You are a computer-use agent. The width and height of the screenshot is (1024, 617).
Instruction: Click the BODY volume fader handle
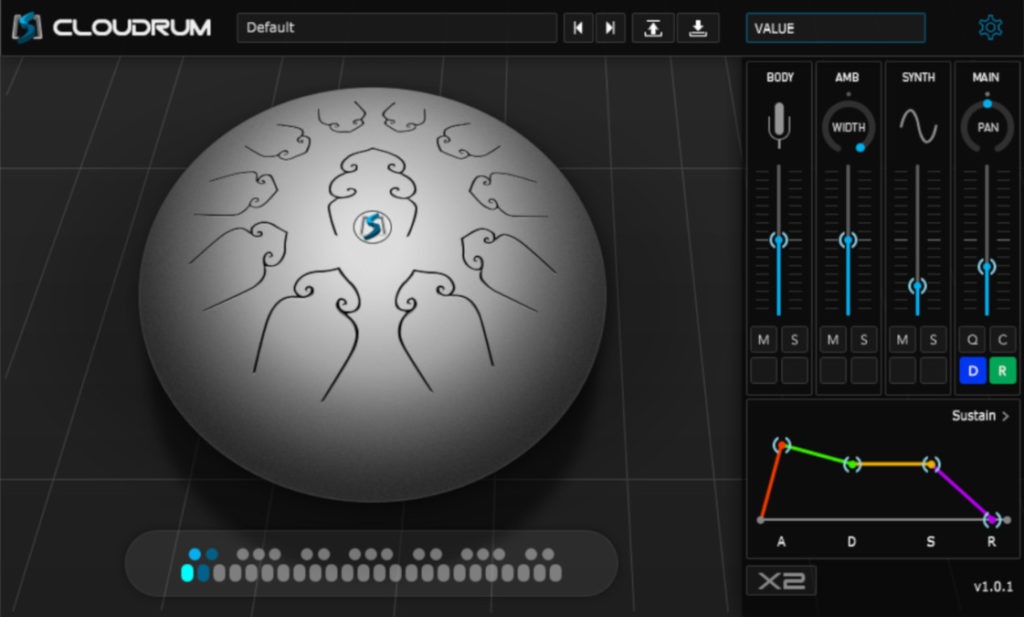click(778, 240)
